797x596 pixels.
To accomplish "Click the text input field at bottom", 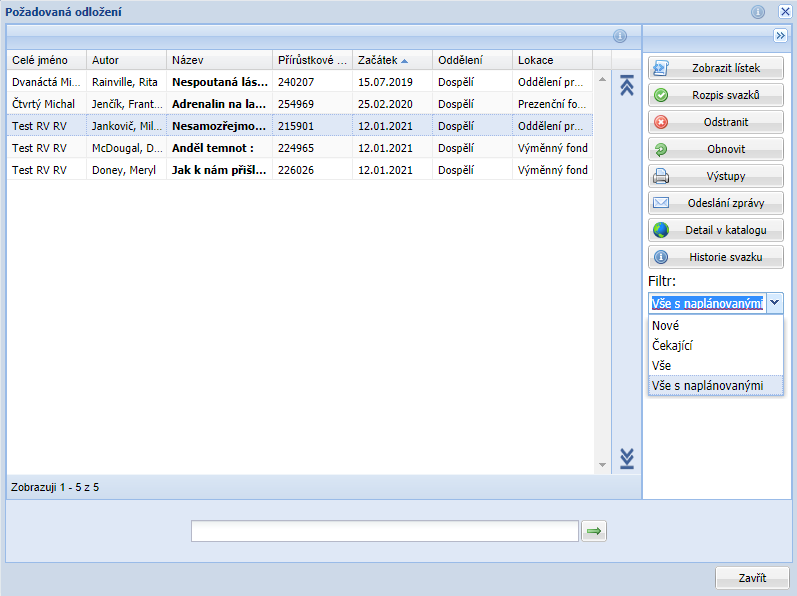I will (385, 531).
